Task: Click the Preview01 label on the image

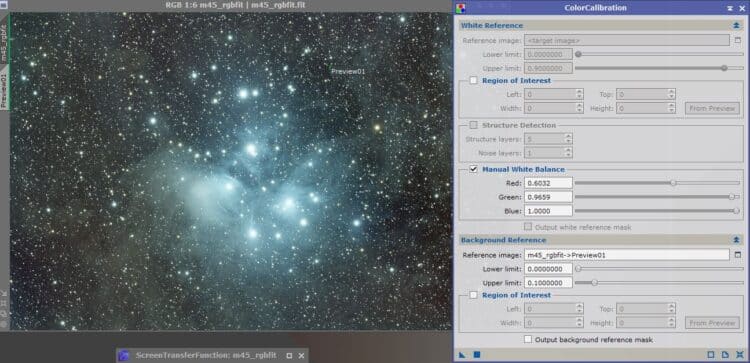Action: click(x=348, y=72)
